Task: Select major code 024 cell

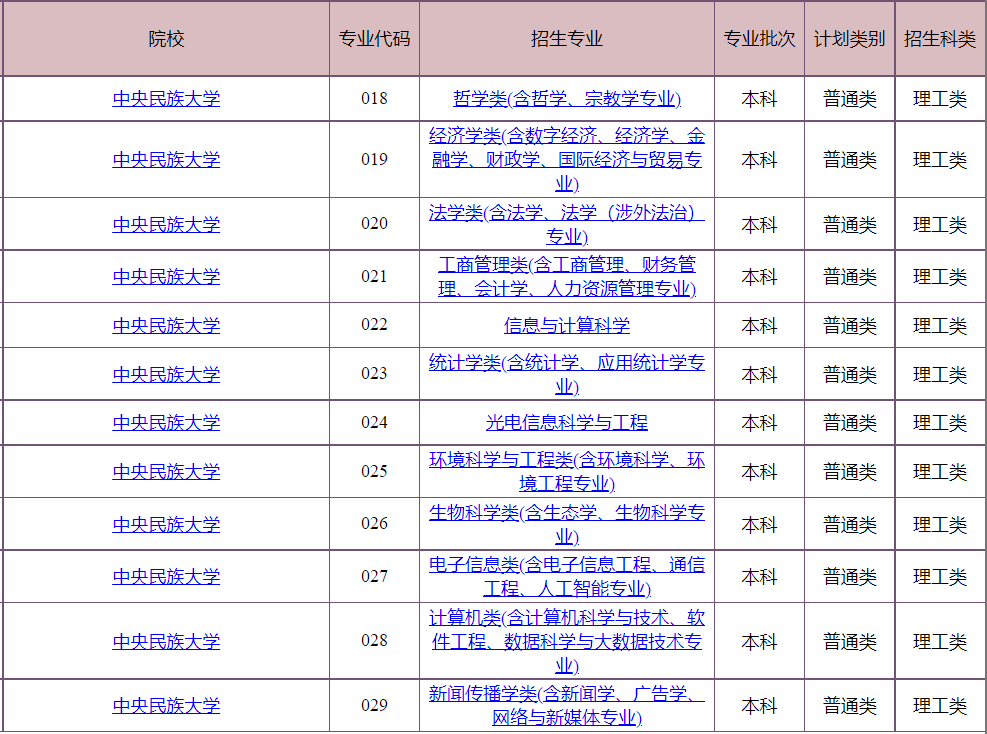Action: click(375, 422)
